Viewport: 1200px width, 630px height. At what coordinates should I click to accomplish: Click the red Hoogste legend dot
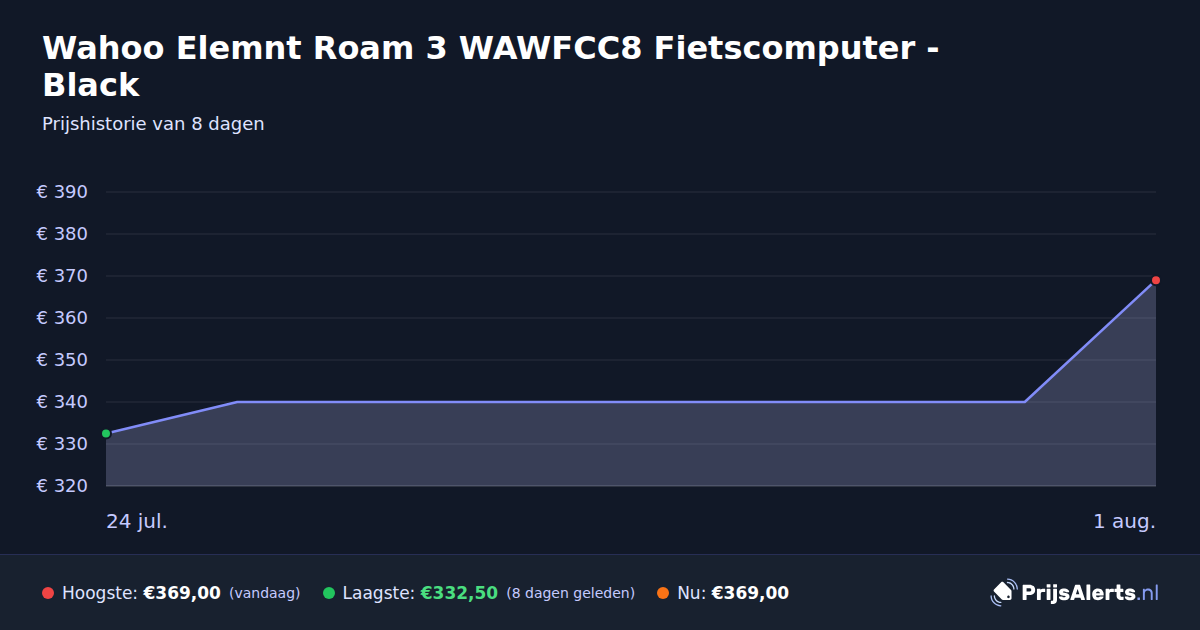pos(48,593)
